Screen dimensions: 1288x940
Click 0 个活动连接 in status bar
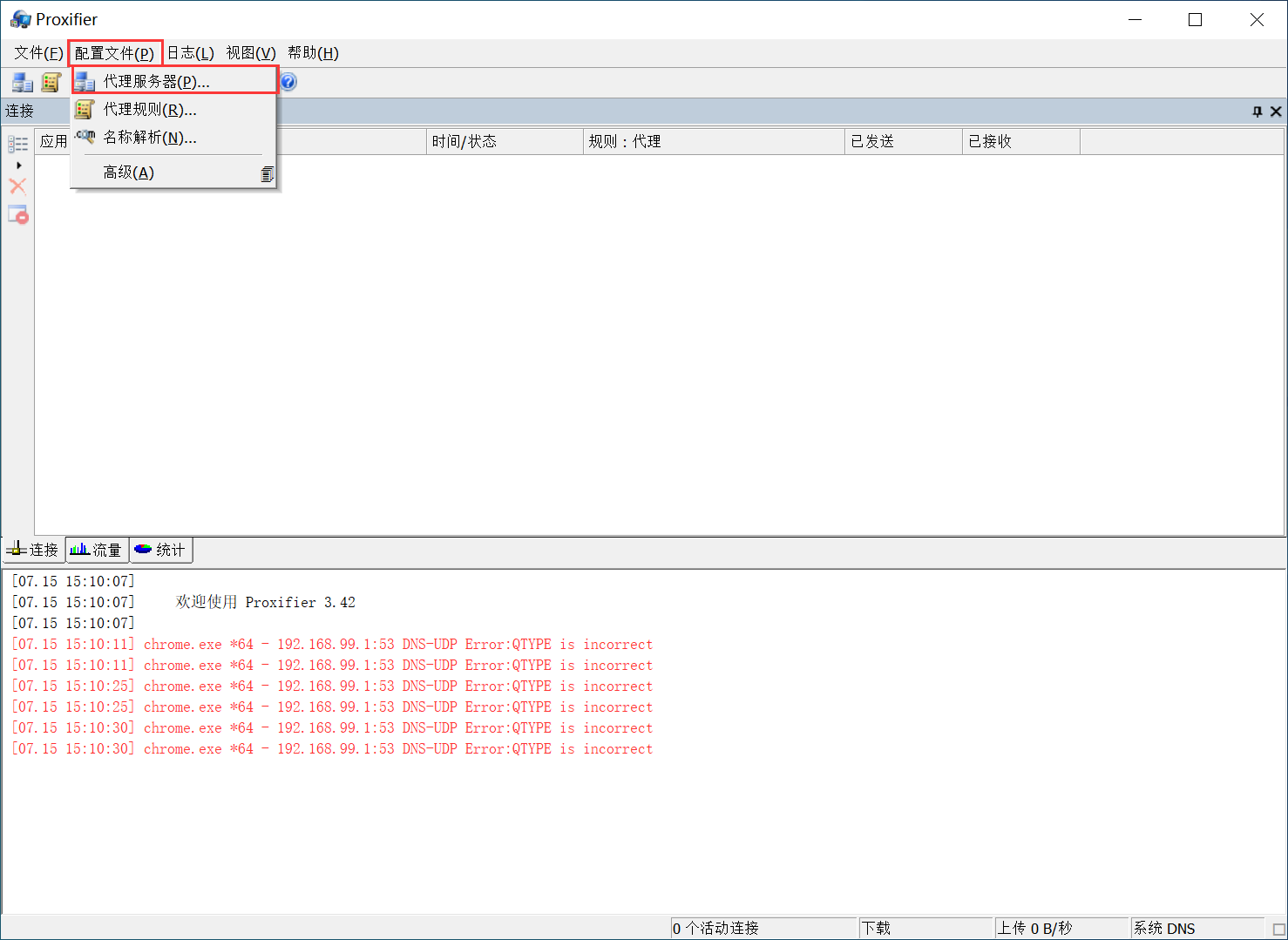pos(763,928)
